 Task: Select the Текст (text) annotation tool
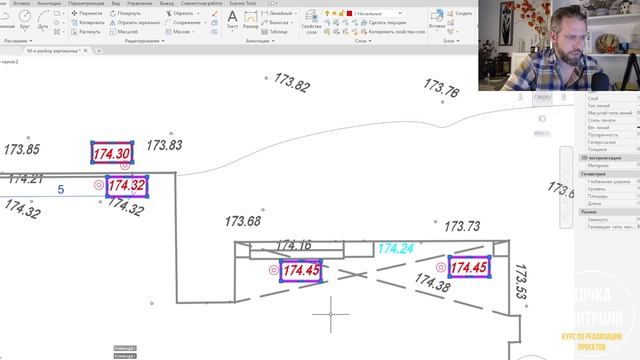pyautogui.click(x=232, y=20)
